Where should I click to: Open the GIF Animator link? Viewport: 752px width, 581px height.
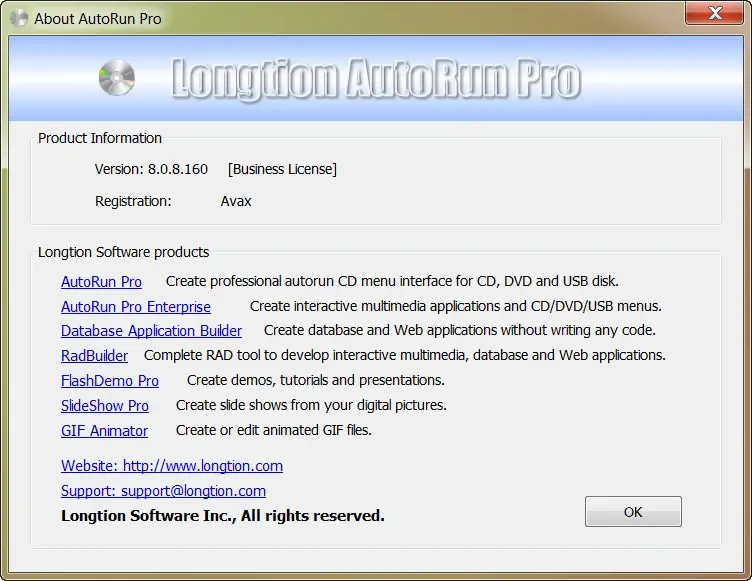pos(104,431)
